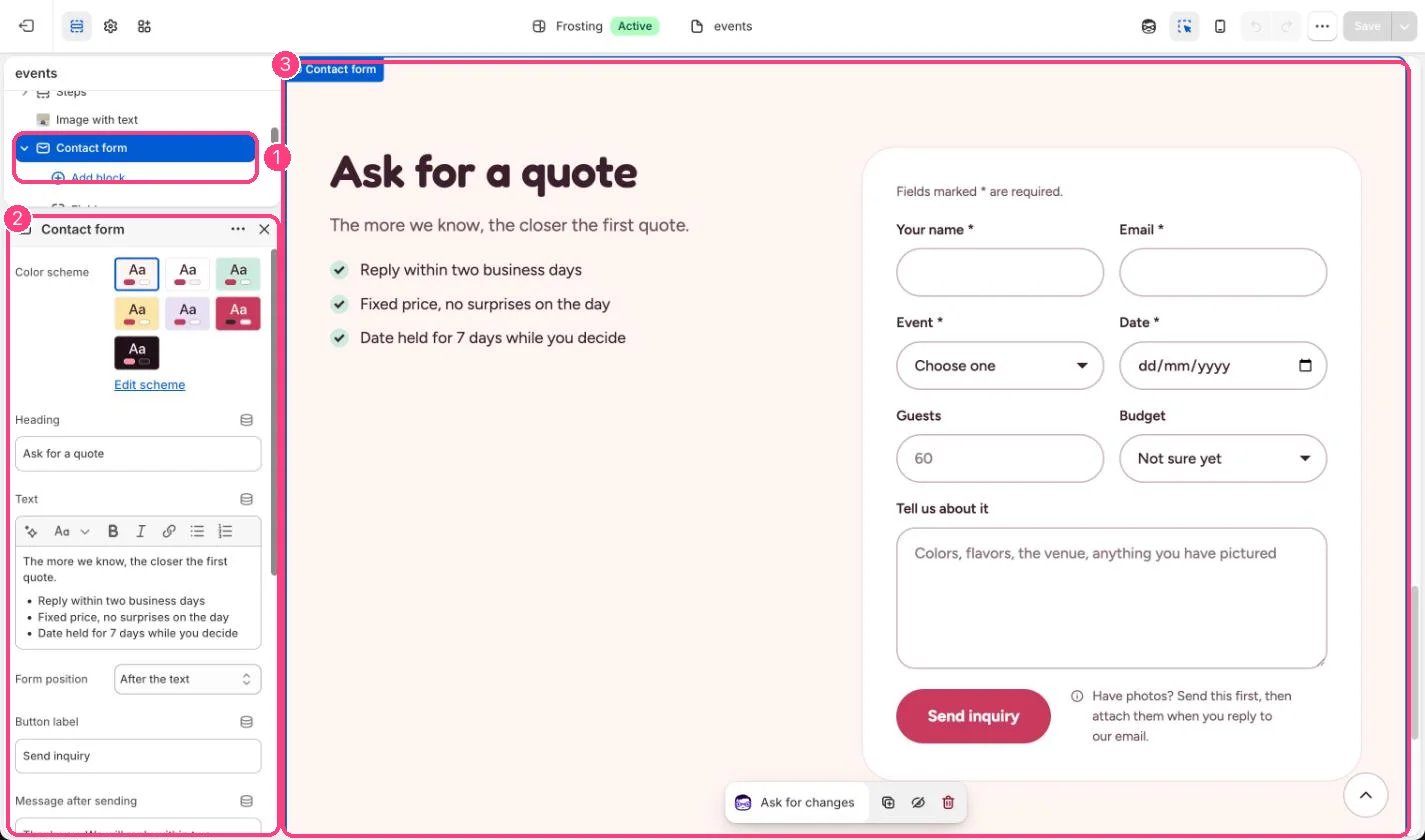
Task: Select the mint green color scheme
Action: (238, 274)
